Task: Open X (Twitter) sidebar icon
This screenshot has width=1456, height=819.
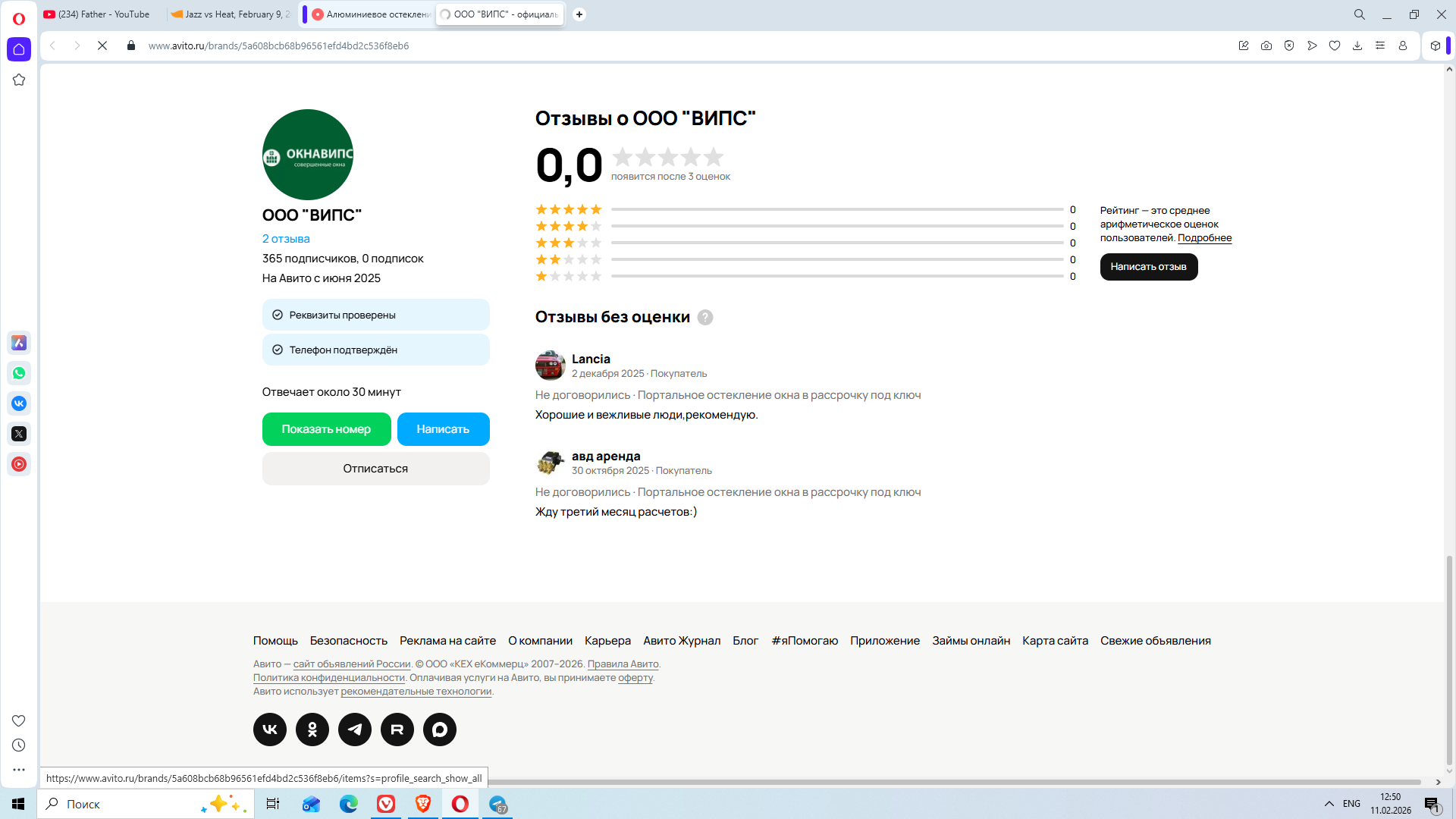Action: pos(19,434)
